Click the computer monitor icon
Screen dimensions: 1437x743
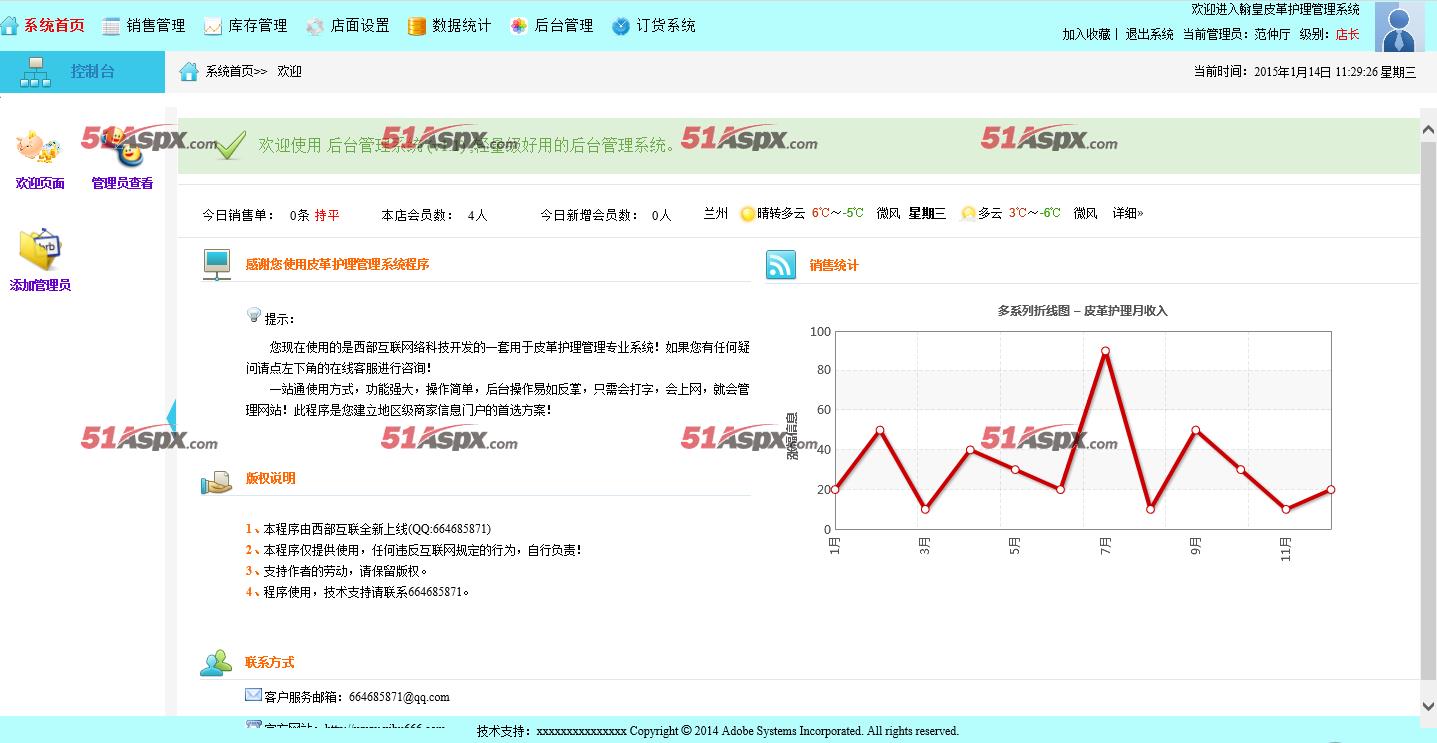(x=217, y=264)
